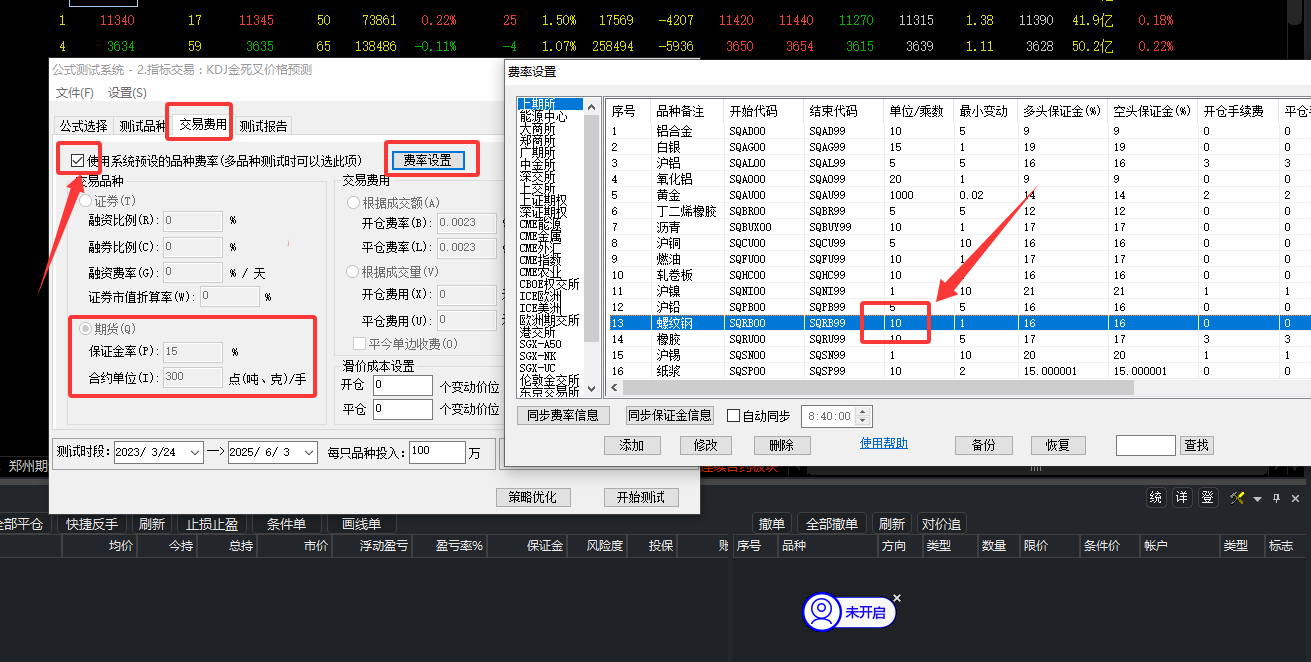The image size is (1311, 662).
Task: Click the 每只品种投入 amount input field
Action: 436,452
